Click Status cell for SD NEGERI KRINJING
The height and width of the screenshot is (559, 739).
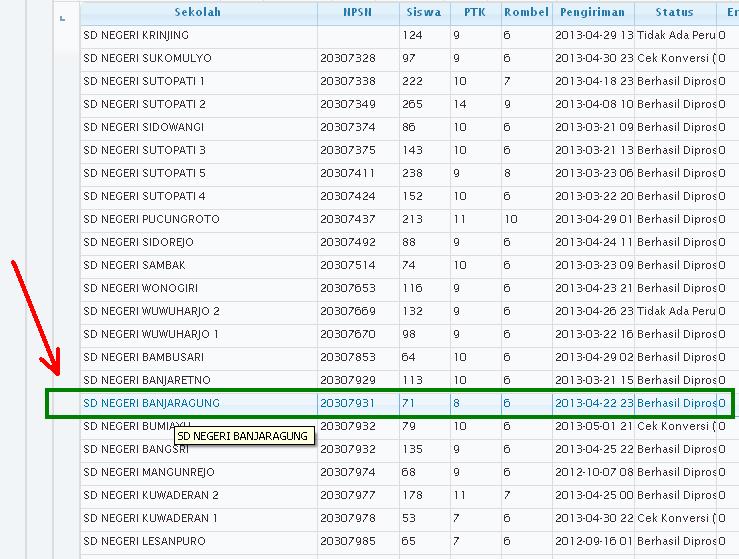pyautogui.click(x=676, y=35)
